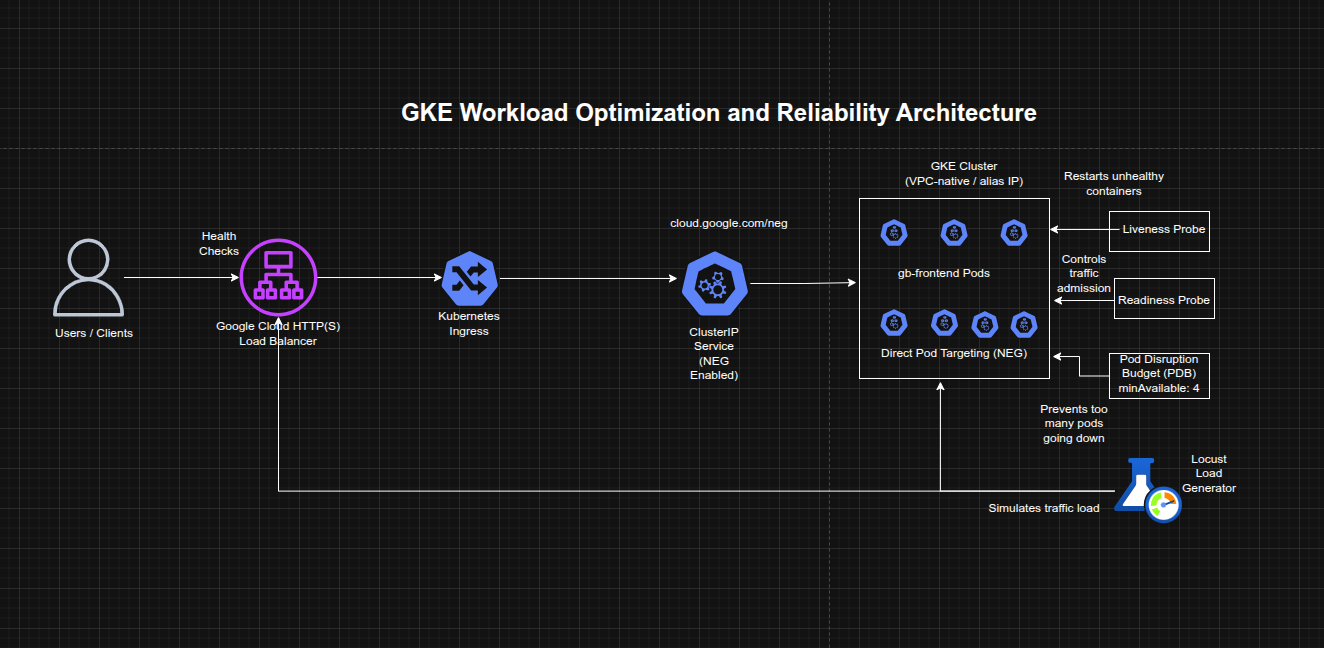This screenshot has width=1324, height=648.
Task: Select the Prevents too many pods going down text
Action: pyautogui.click(x=1073, y=423)
